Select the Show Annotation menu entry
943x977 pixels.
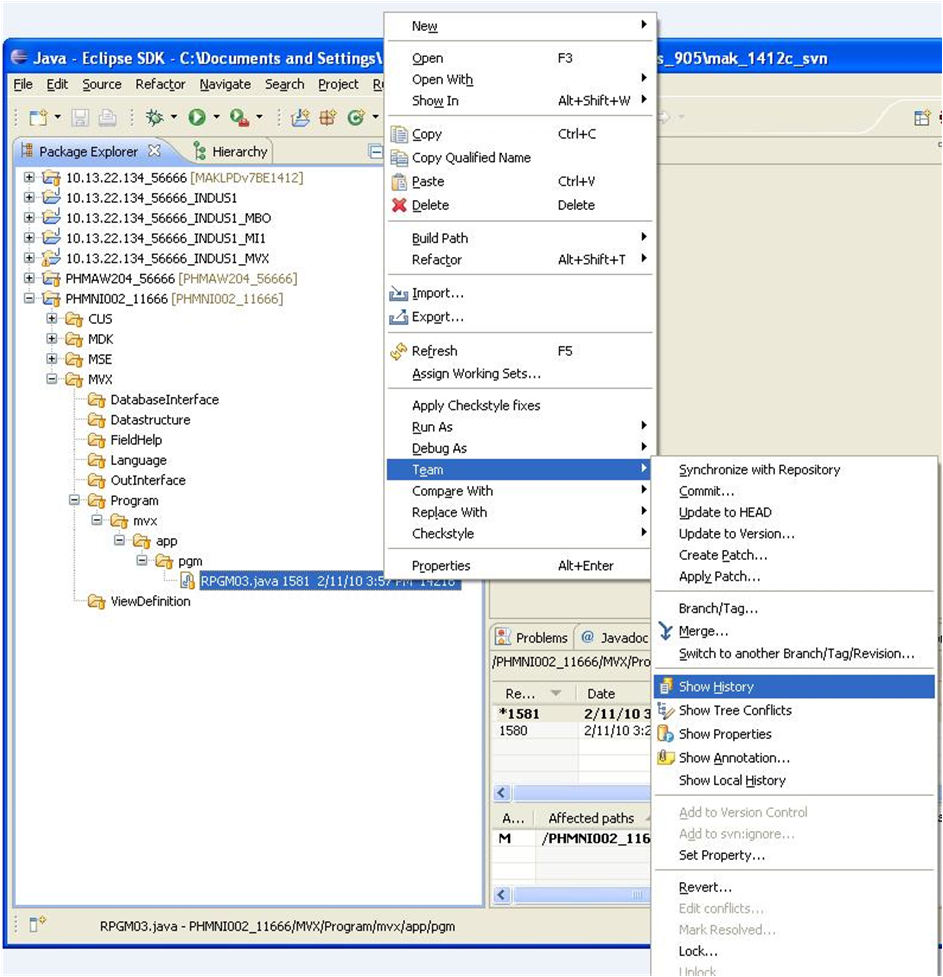[734, 758]
